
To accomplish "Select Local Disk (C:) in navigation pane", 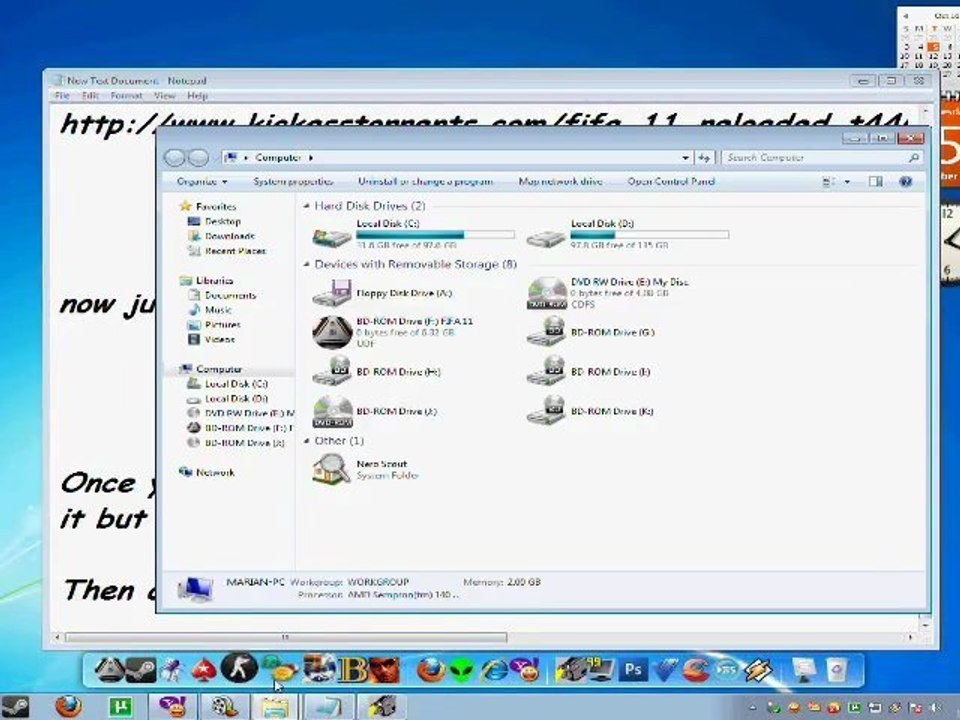I will pos(236,384).
